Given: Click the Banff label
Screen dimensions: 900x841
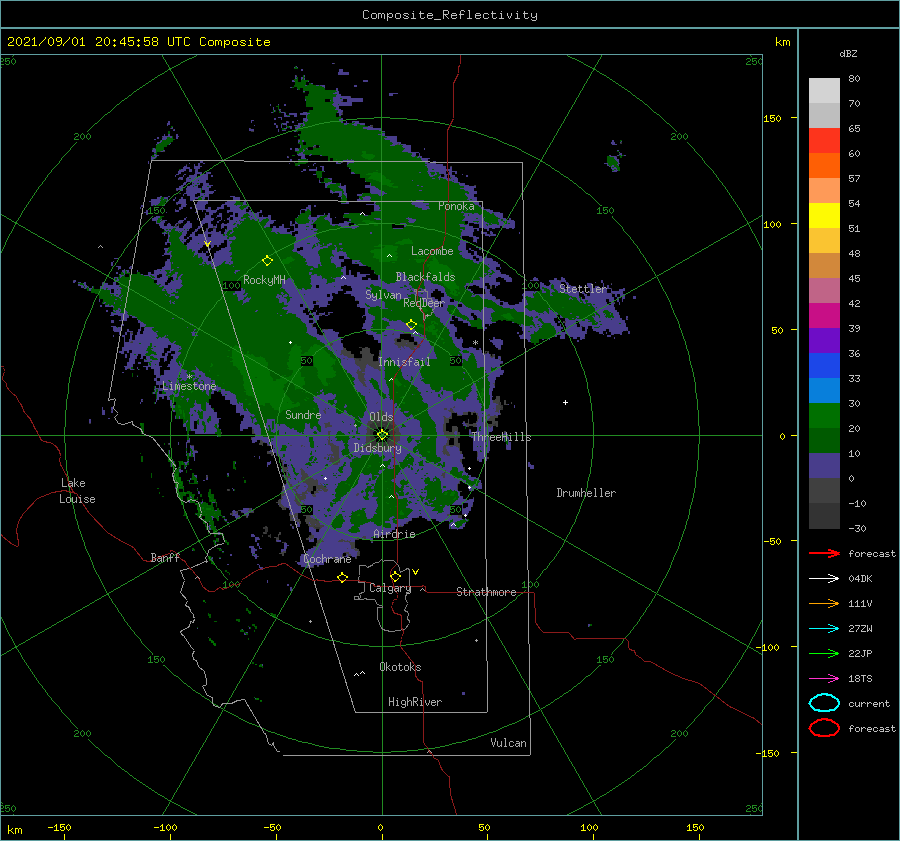Looking at the screenshot, I should [x=165, y=557].
